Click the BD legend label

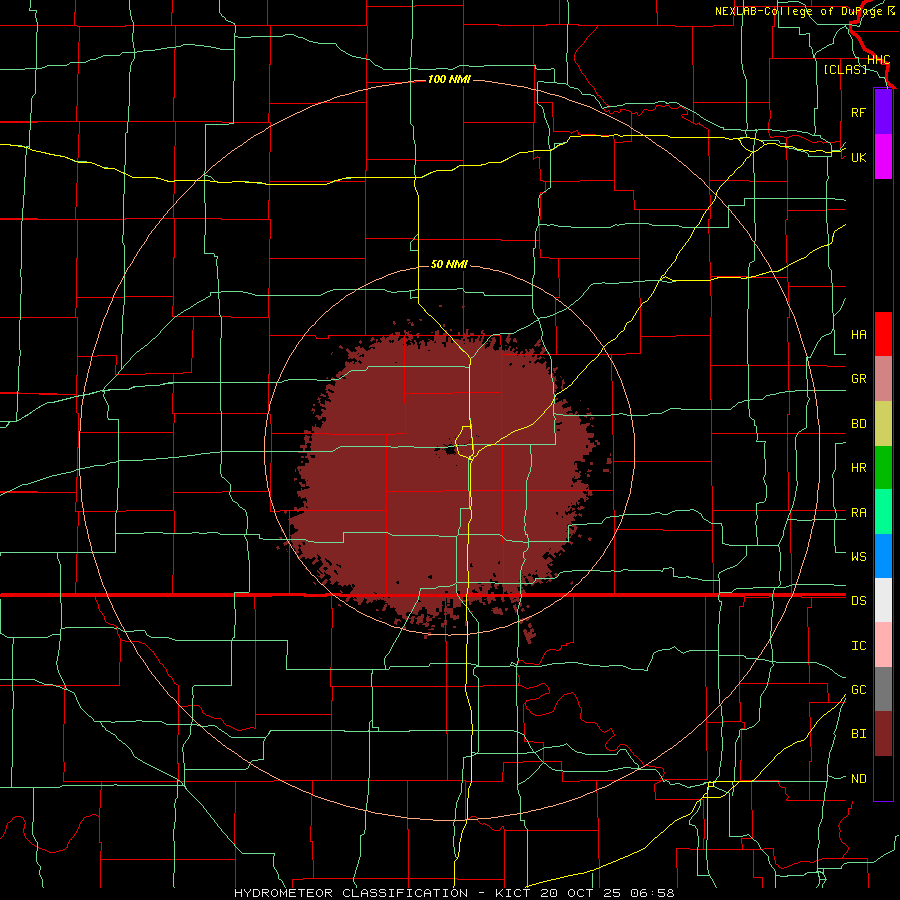pos(858,424)
